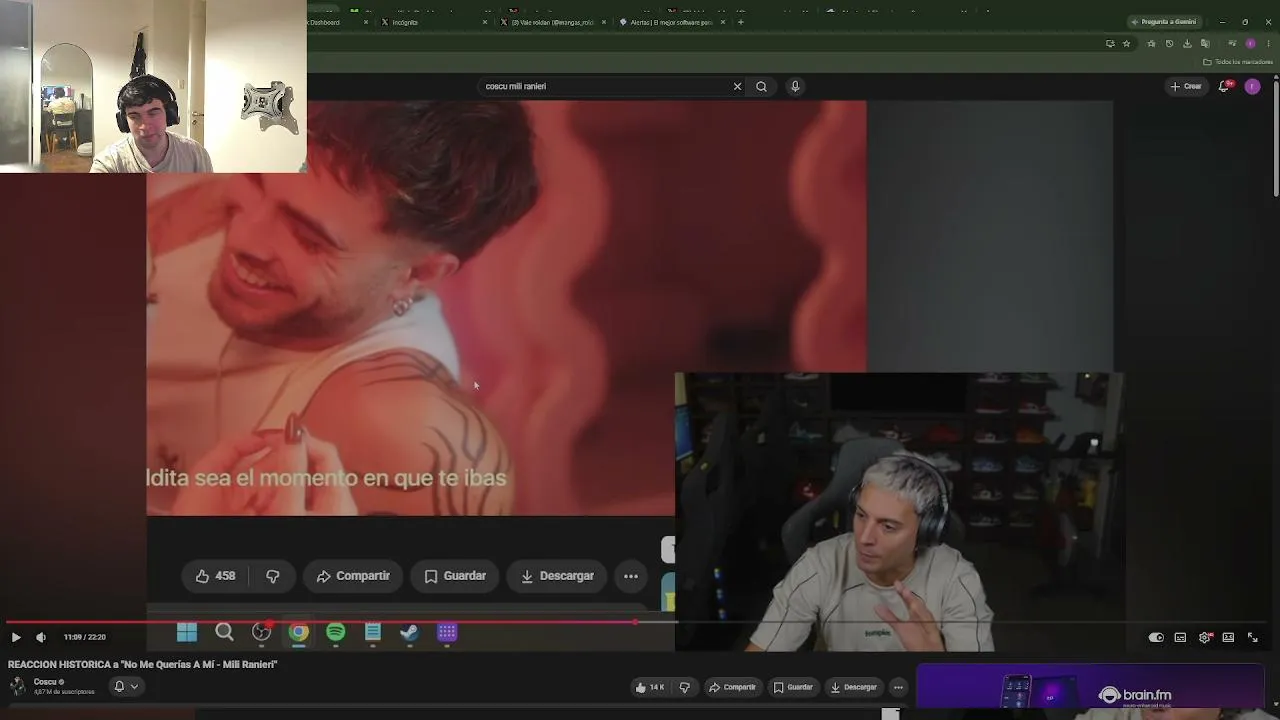Play the outer YouTube video
1280x720 pixels.
click(x=16, y=637)
